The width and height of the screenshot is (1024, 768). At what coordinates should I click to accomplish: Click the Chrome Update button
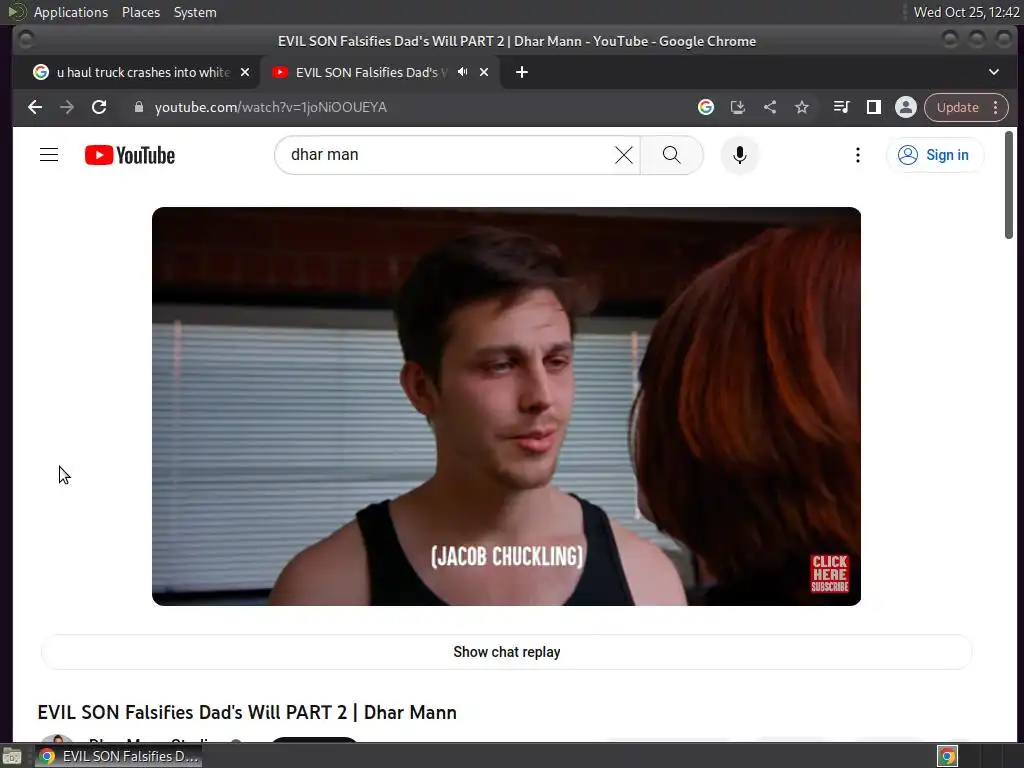point(957,107)
